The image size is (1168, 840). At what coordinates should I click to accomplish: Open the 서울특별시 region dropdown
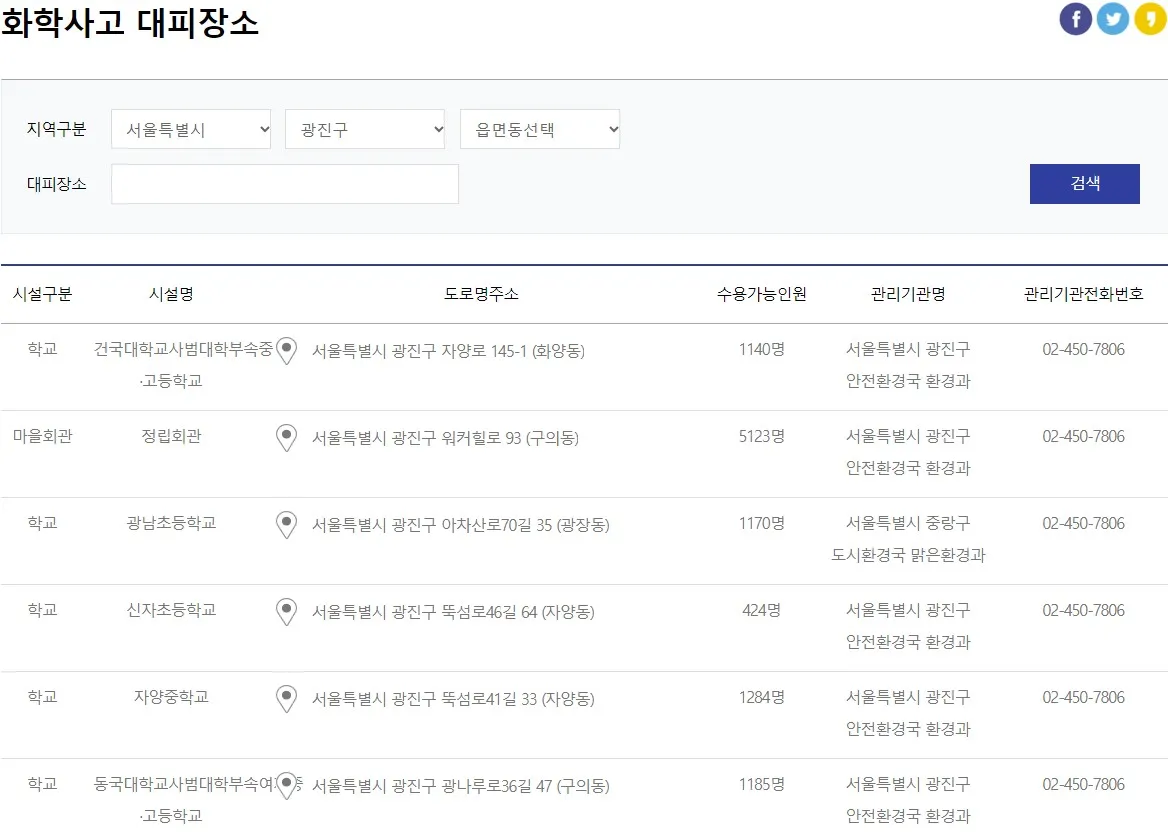tap(190, 128)
